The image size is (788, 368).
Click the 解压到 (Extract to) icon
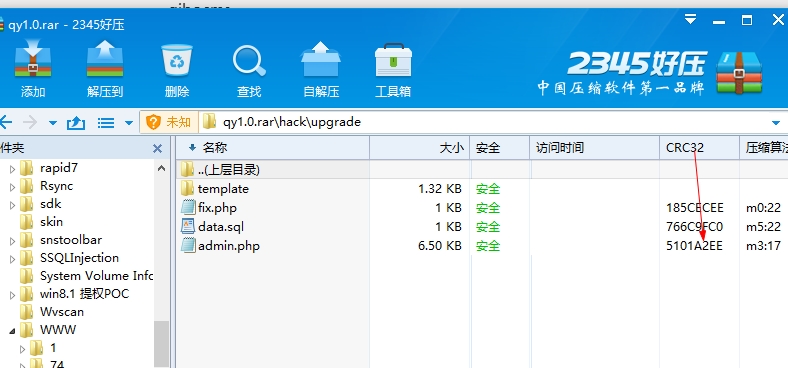105,60
